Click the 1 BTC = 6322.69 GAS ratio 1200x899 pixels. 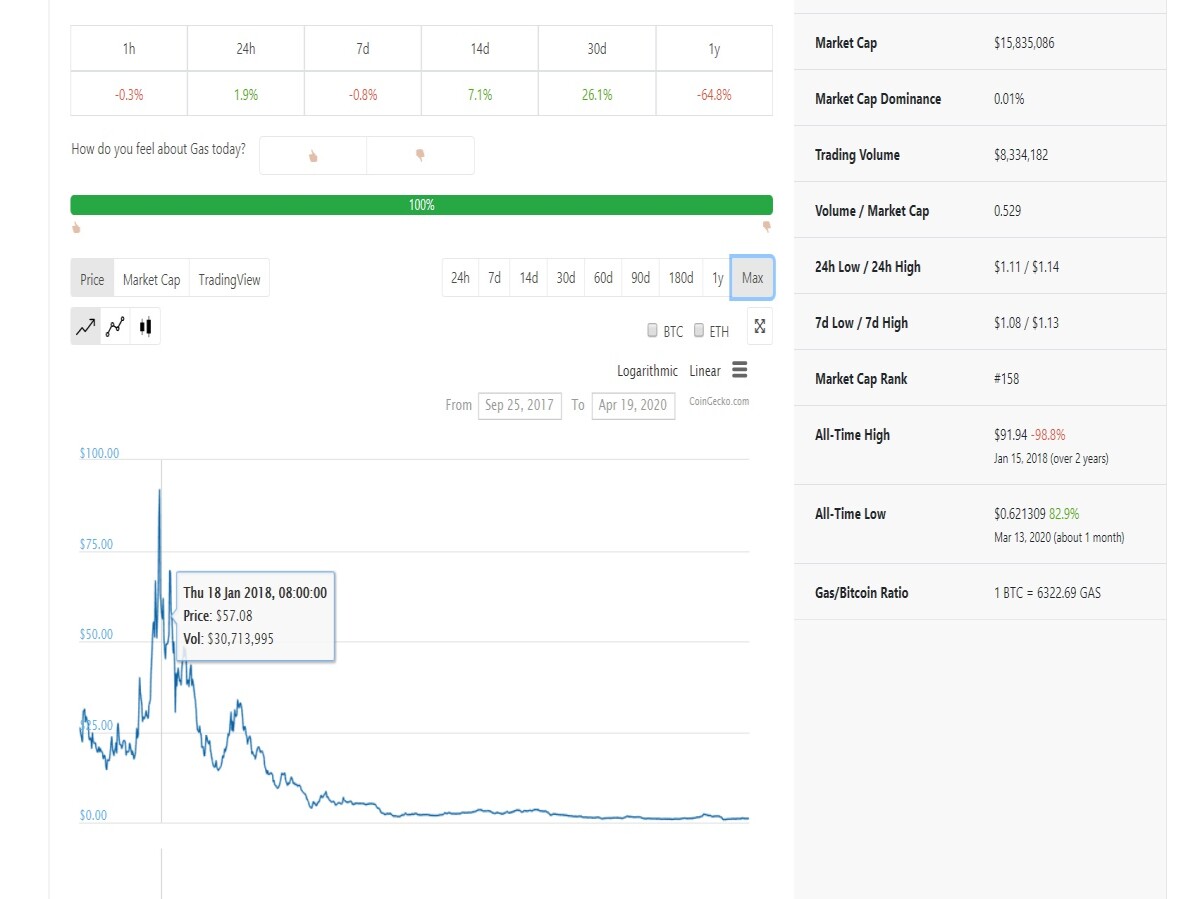[x=1047, y=593]
